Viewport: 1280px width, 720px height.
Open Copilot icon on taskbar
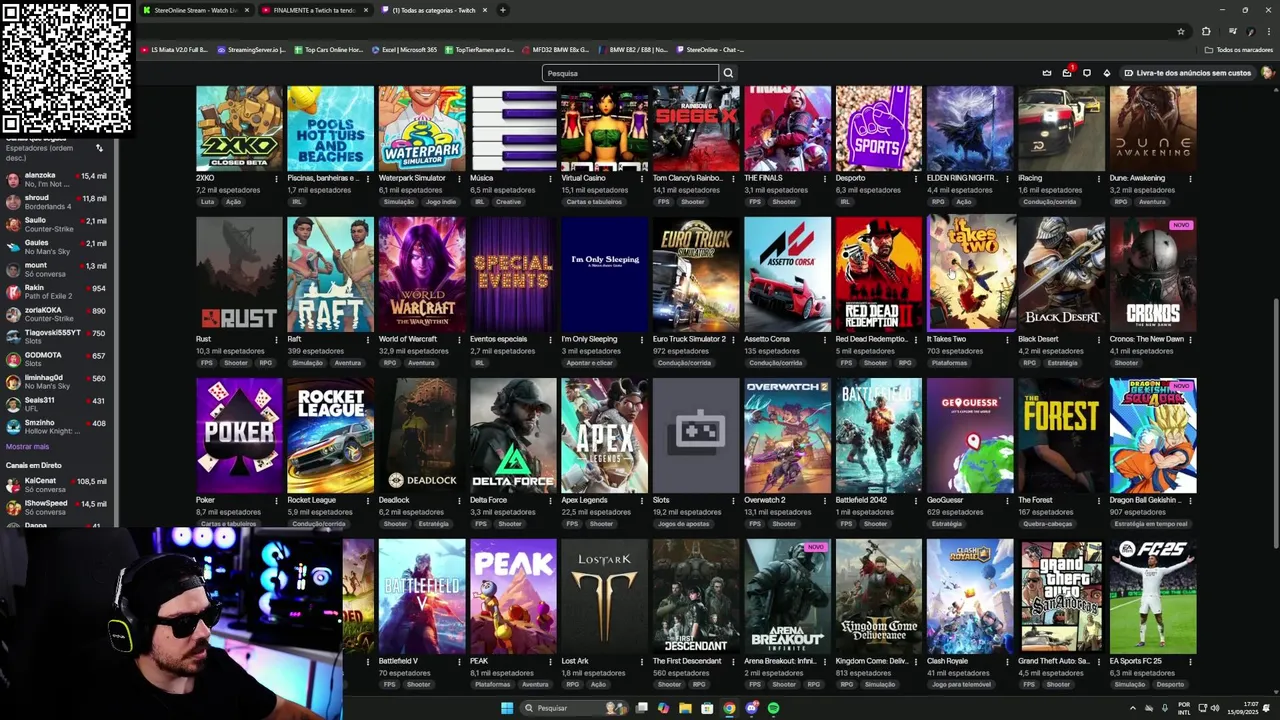[x=663, y=708]
